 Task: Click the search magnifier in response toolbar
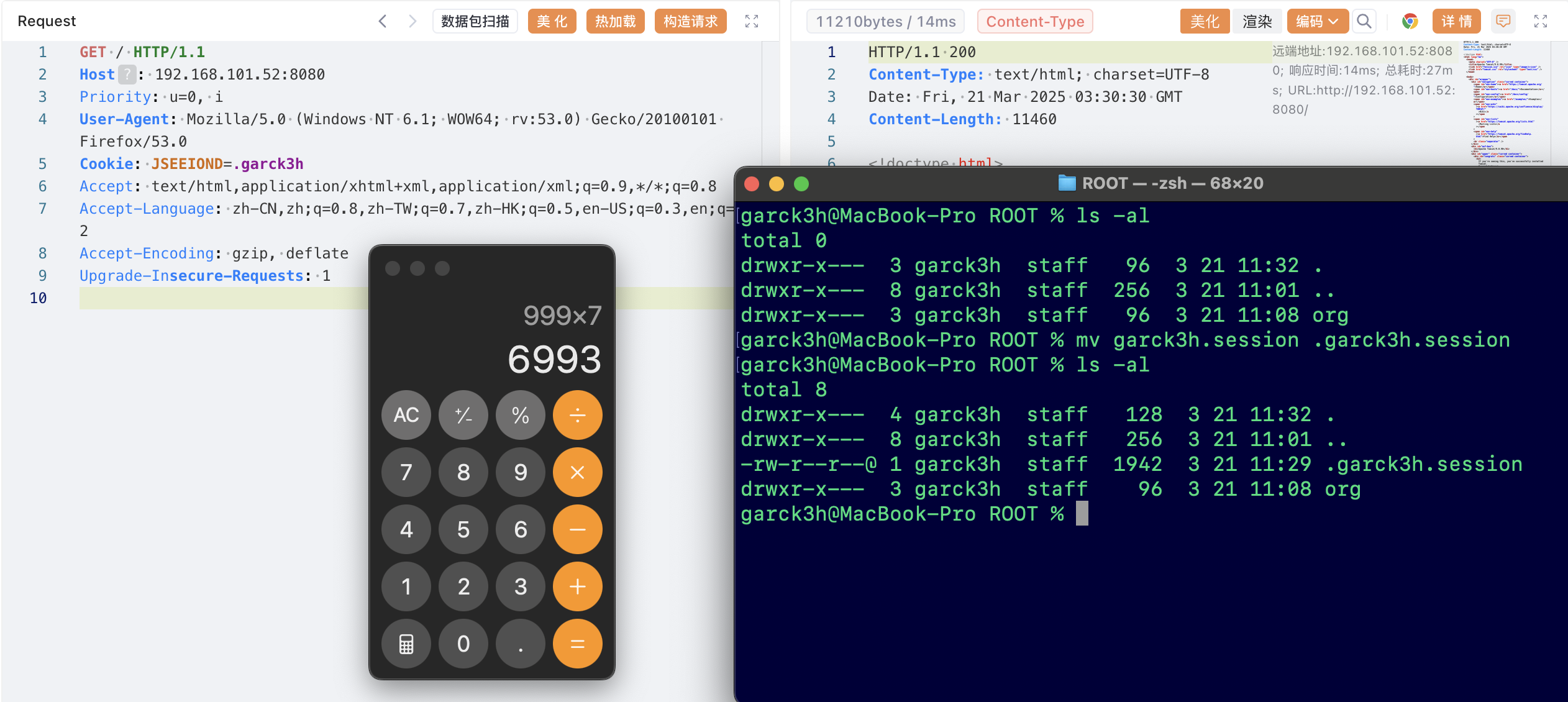[x=1364, y=21]
